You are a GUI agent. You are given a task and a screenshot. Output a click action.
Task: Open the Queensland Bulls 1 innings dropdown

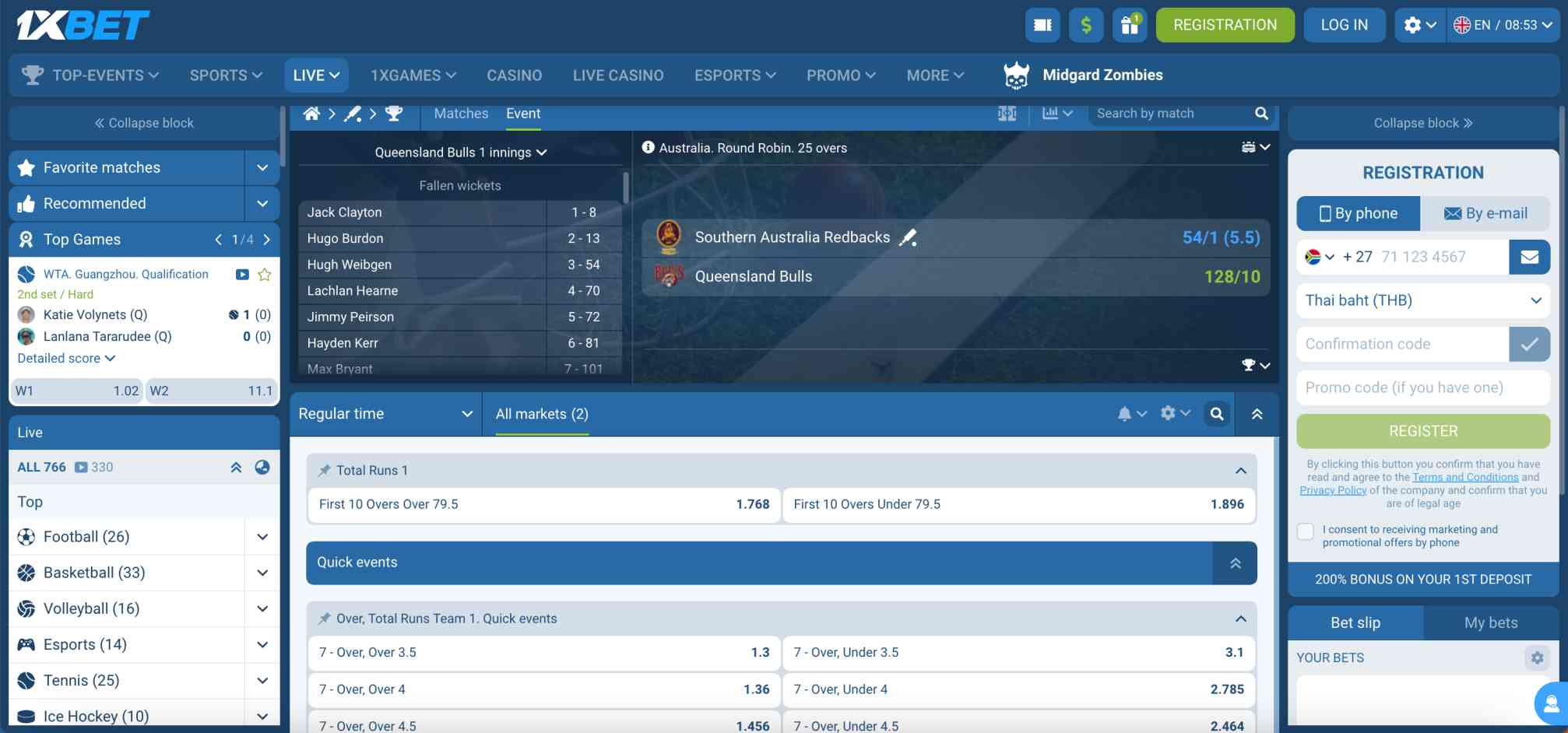(460, 153)
